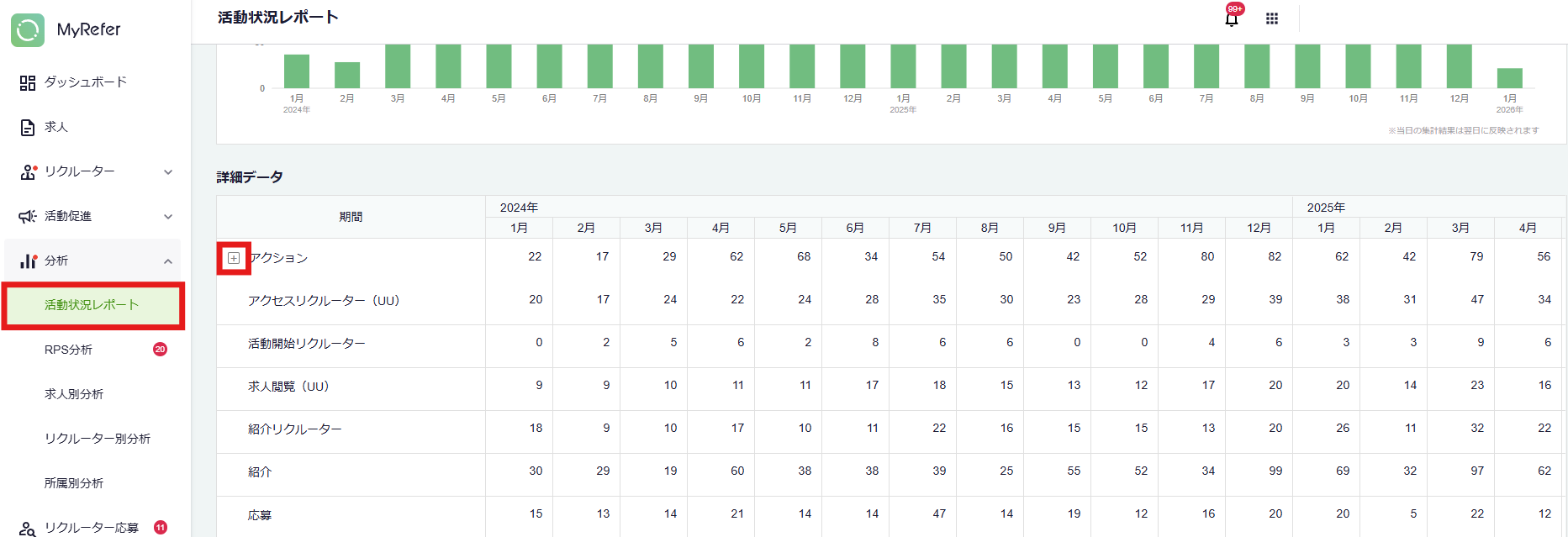Screen dimensions: 1568x537
Task: Expand the アクション row plus box
Action: [x=234, y=258]
